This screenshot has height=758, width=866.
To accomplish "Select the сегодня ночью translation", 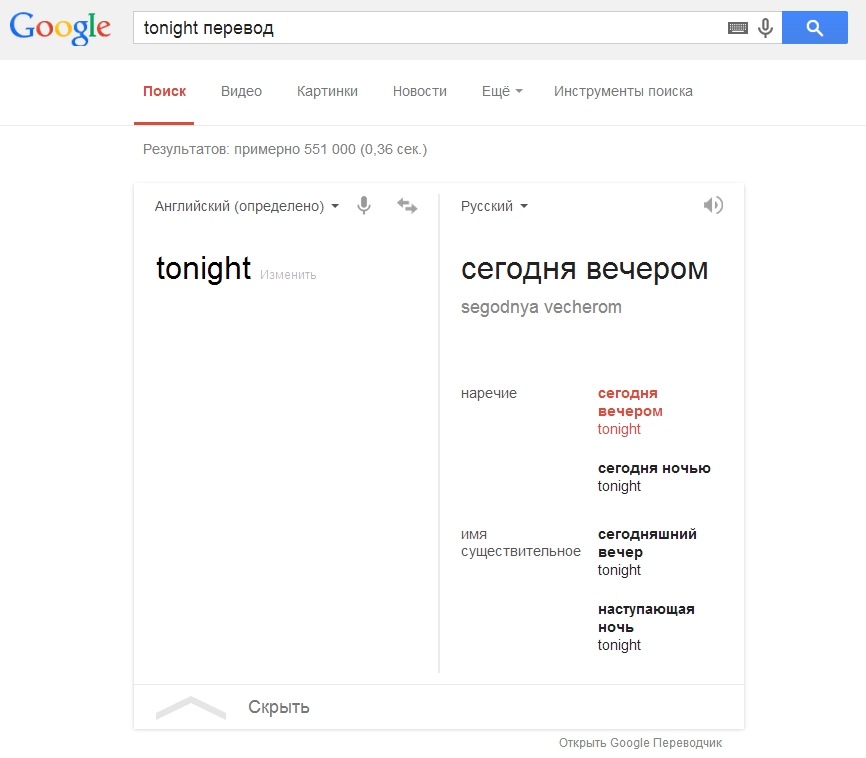I will [x=654, y=468].
